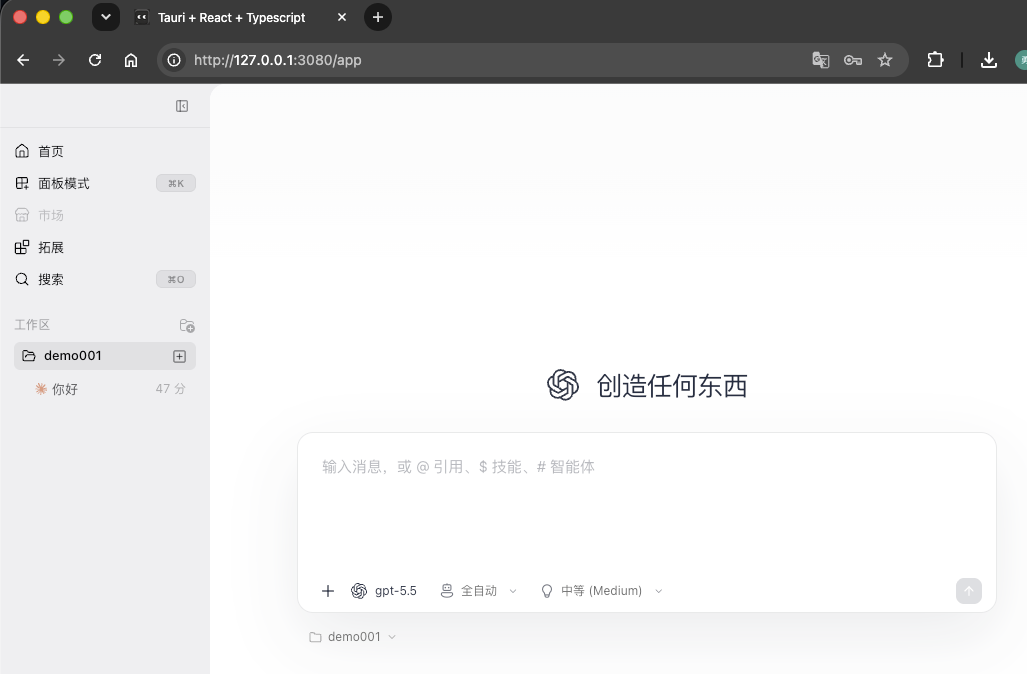Open the password key icon
This screenshot has width=1027, height=674.
853,60
